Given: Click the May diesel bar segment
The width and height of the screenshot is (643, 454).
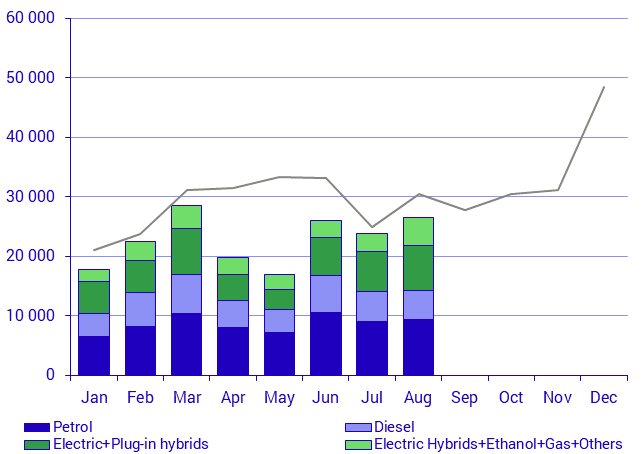Looking at the screenshot, I should pos(279,321).
